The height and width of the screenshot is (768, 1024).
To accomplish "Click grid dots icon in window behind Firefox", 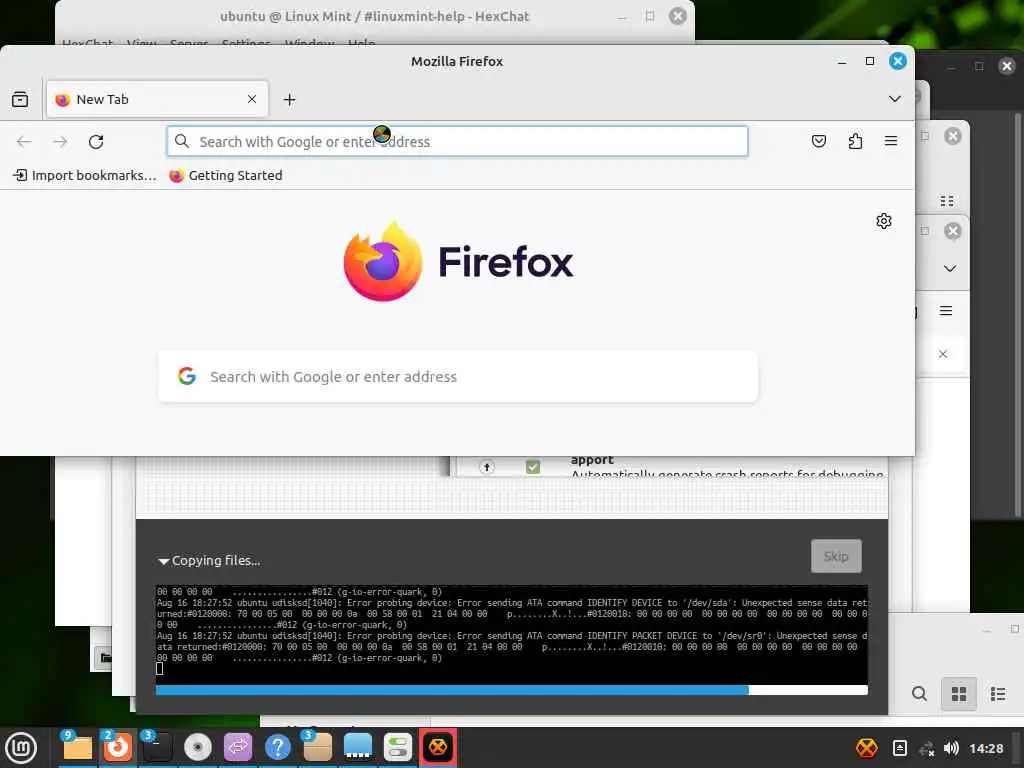I will (x=947, y=200).
